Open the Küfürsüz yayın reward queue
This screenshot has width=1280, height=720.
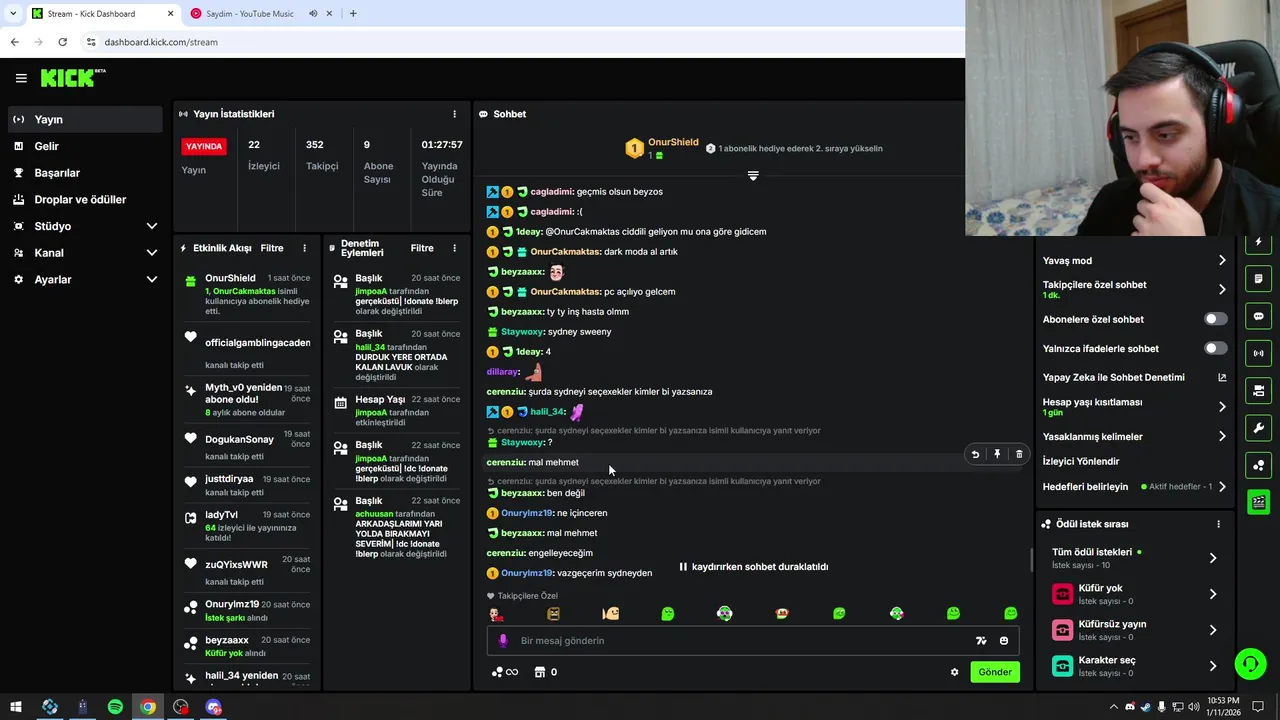coord(1134,630)
